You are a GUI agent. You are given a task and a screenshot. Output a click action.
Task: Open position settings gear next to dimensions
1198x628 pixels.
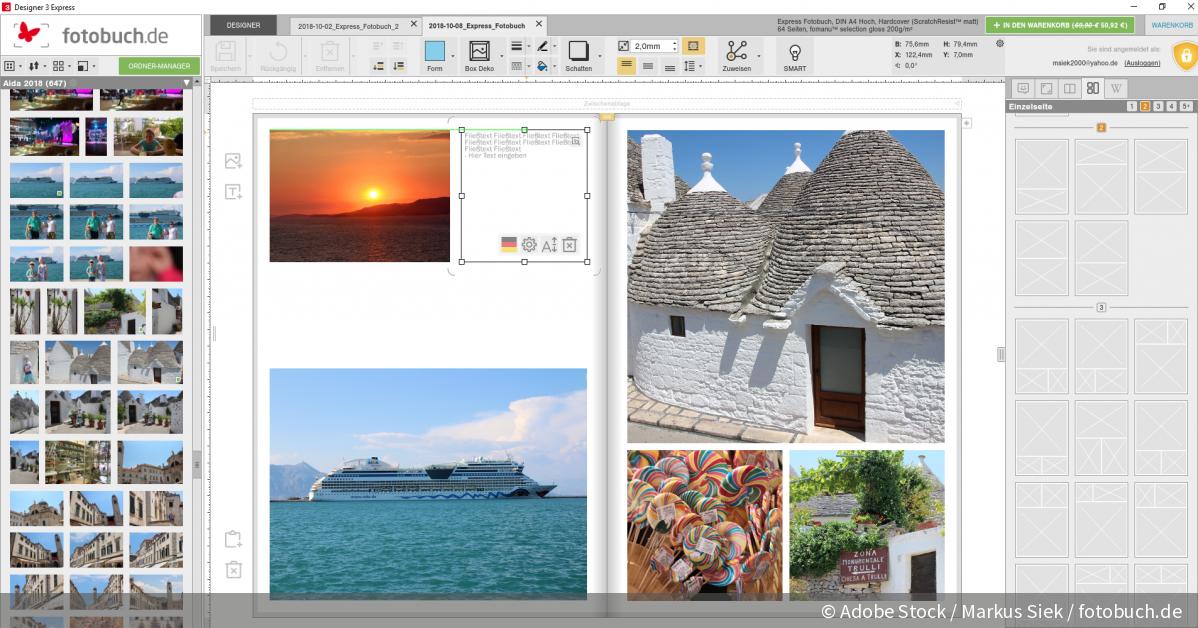point(999,44)
